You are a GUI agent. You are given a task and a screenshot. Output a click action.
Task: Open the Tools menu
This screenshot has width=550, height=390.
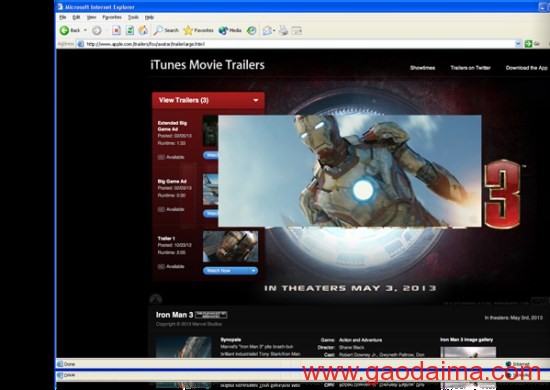point(133,17)
